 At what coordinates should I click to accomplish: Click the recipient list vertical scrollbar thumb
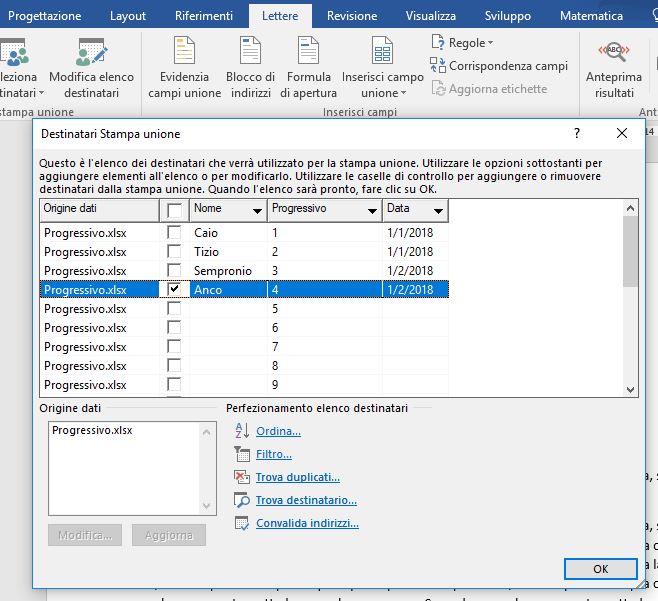pos(630,251)
